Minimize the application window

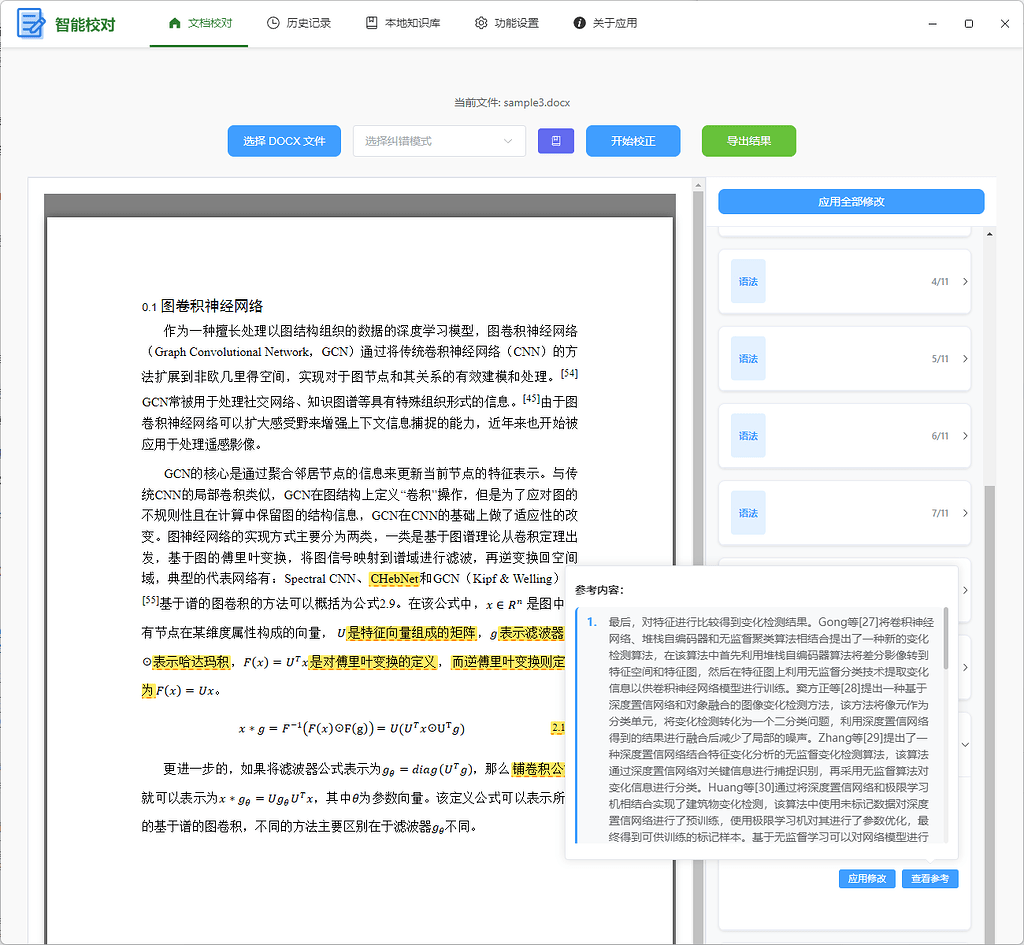(x=933, y=24)
